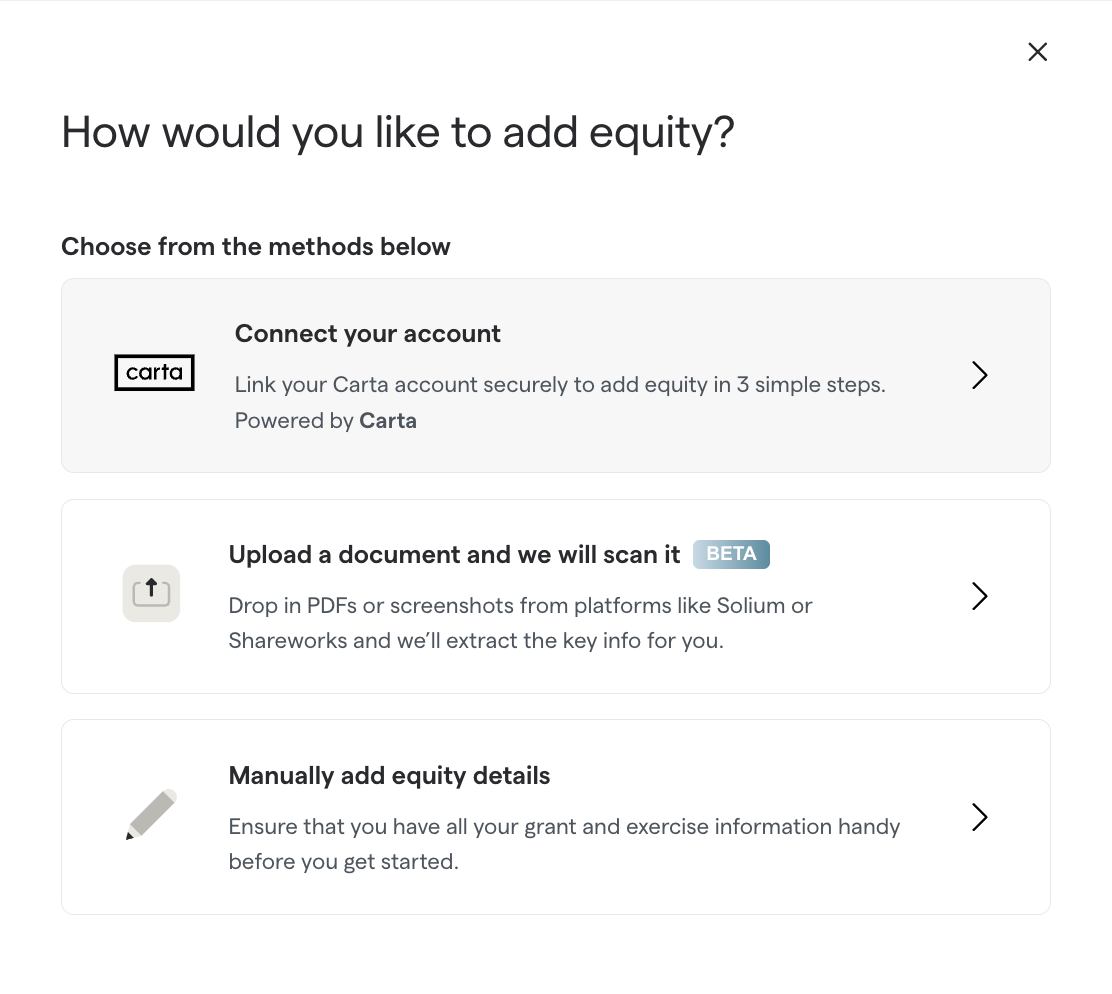Click the "Powered by Carta" text
The height and width of the screenshot is (994, 1112).
[325, 421]
